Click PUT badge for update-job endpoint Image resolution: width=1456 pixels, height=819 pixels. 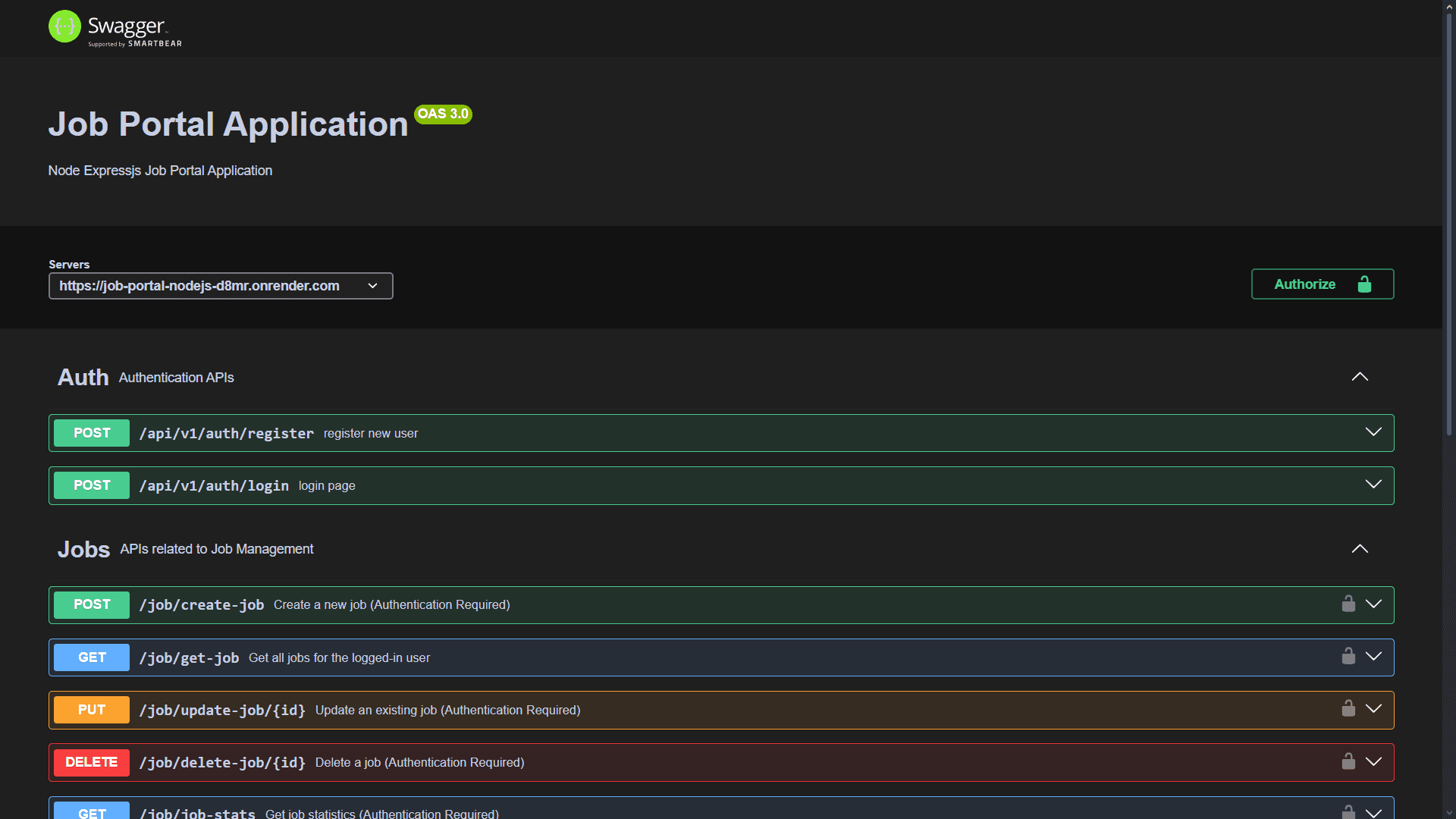[92, 710]
